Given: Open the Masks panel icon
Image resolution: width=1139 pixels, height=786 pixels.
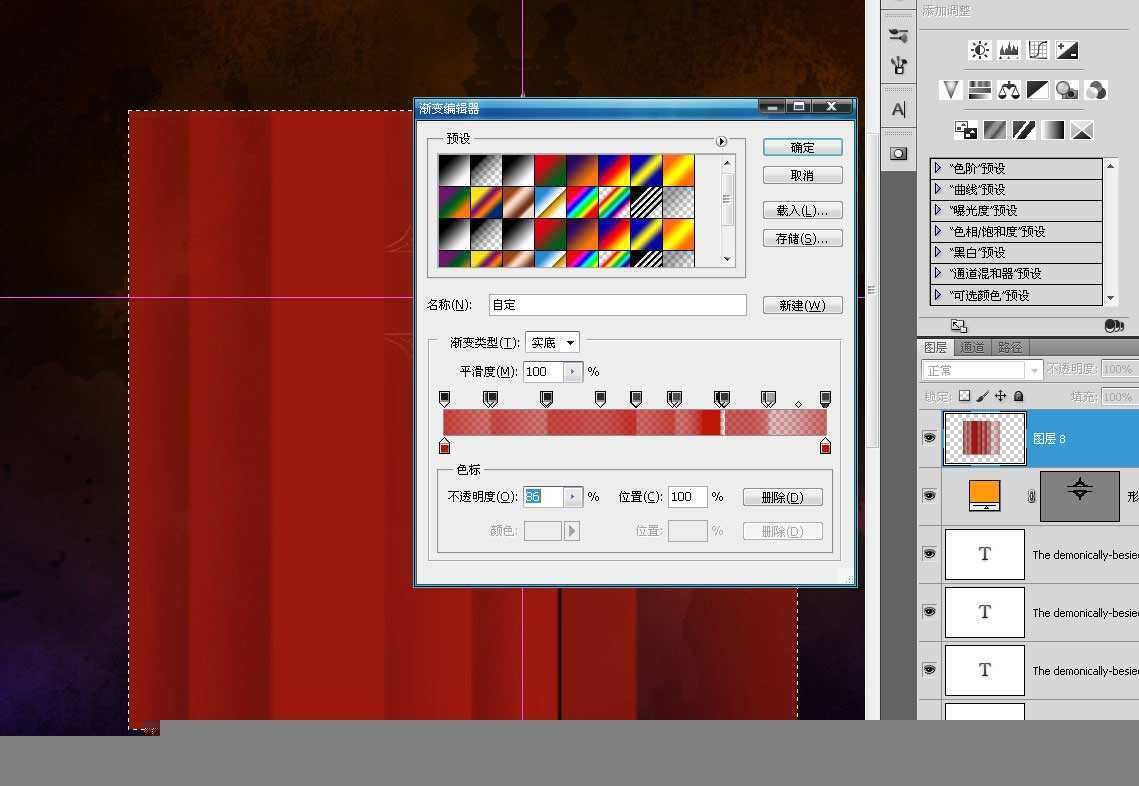Looking at the screenshot, I should [x=899, y=154].
